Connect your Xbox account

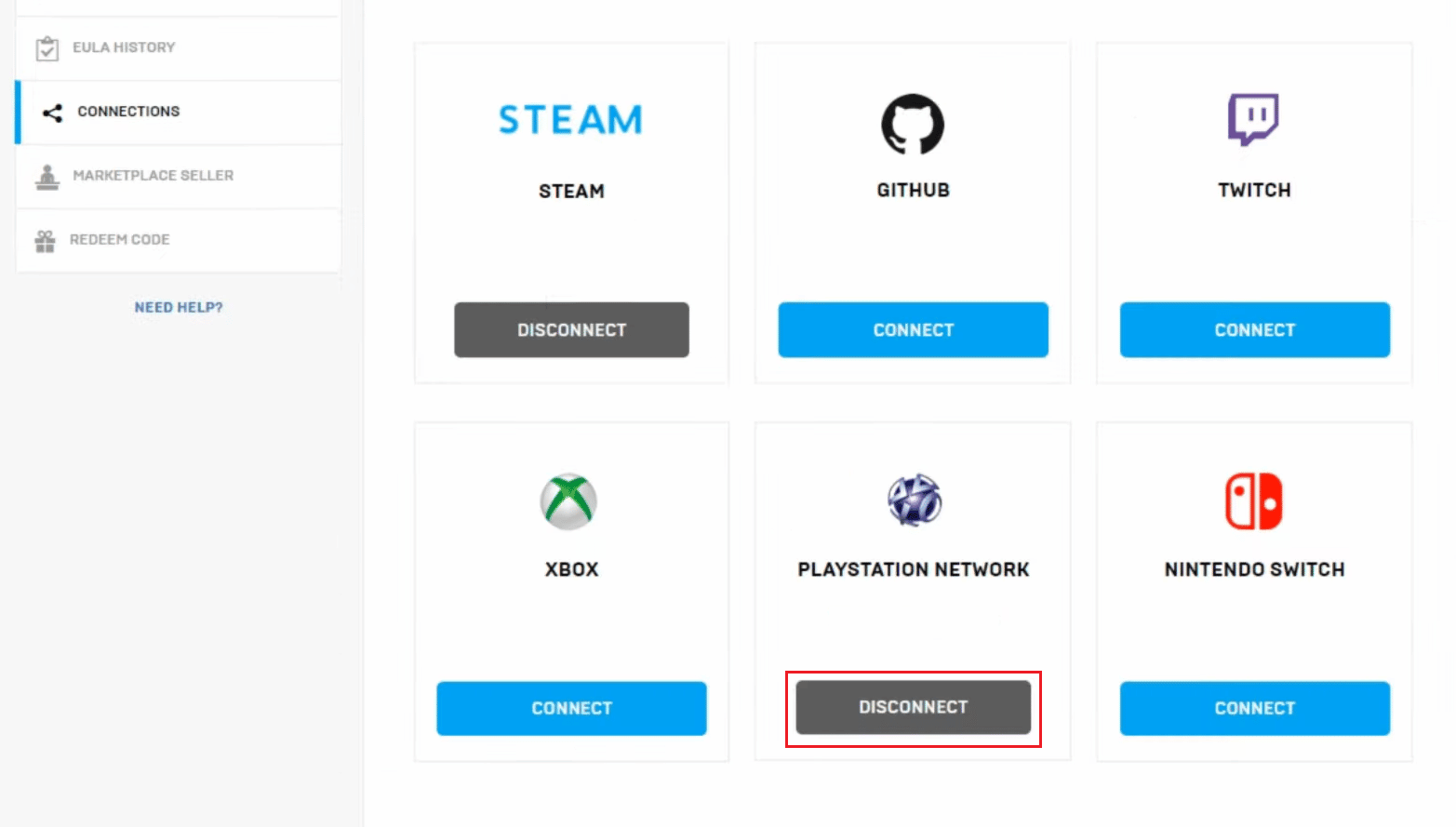click(x=570, y=708)
